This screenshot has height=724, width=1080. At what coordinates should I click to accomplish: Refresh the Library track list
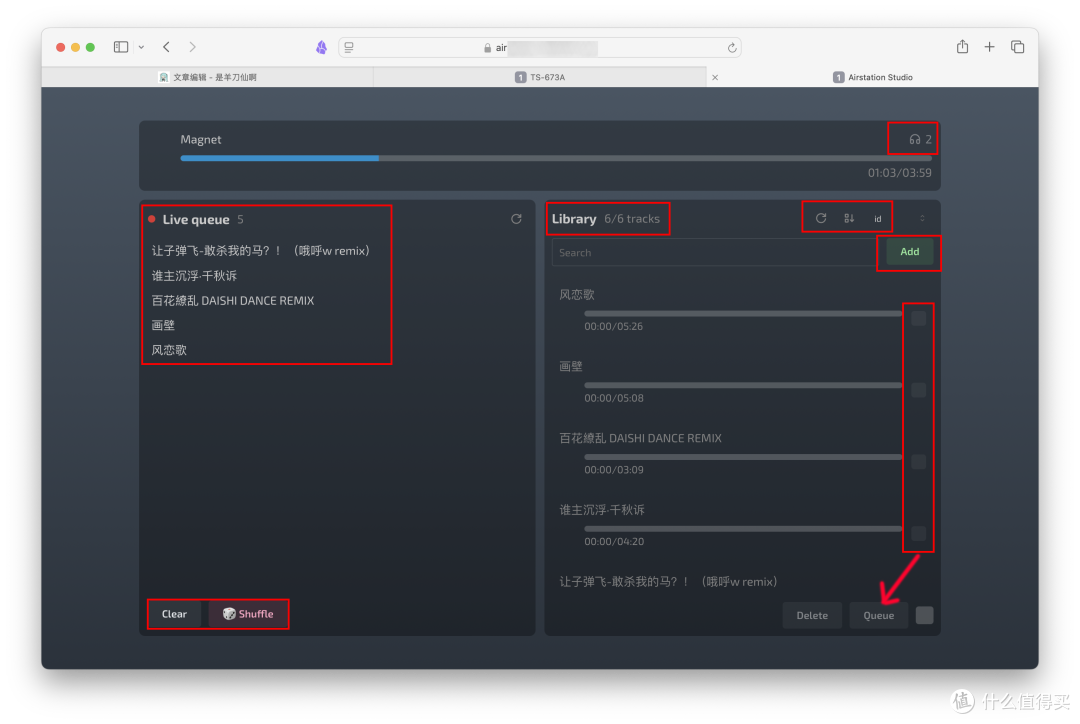(x=821, y=218)
